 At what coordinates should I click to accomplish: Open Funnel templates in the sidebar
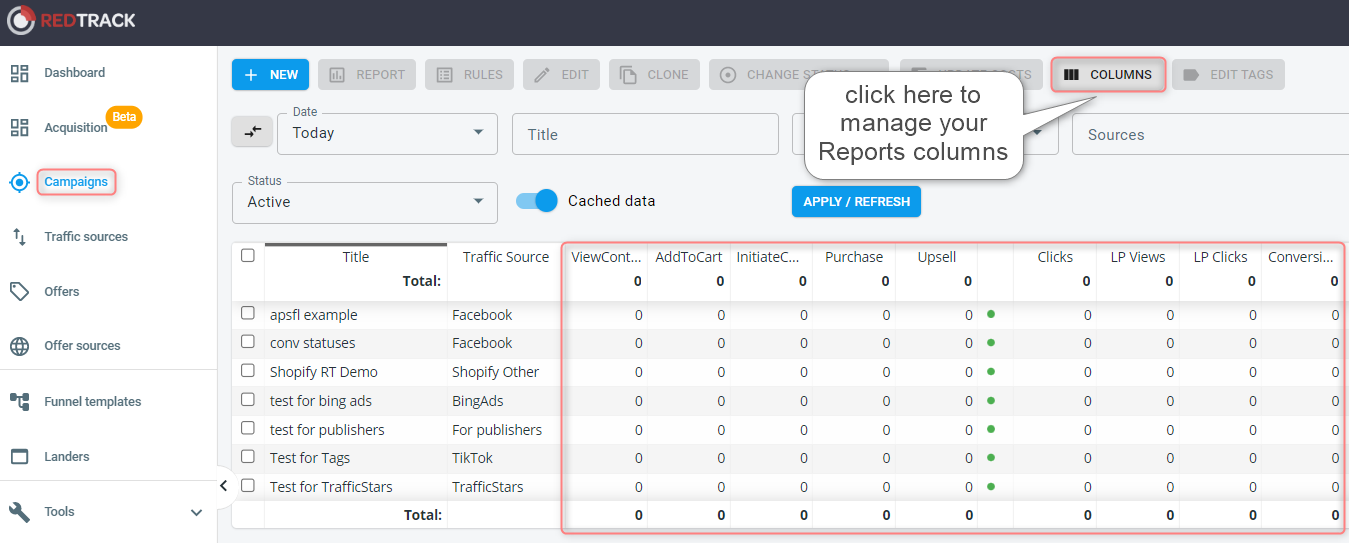coord(93,402)
